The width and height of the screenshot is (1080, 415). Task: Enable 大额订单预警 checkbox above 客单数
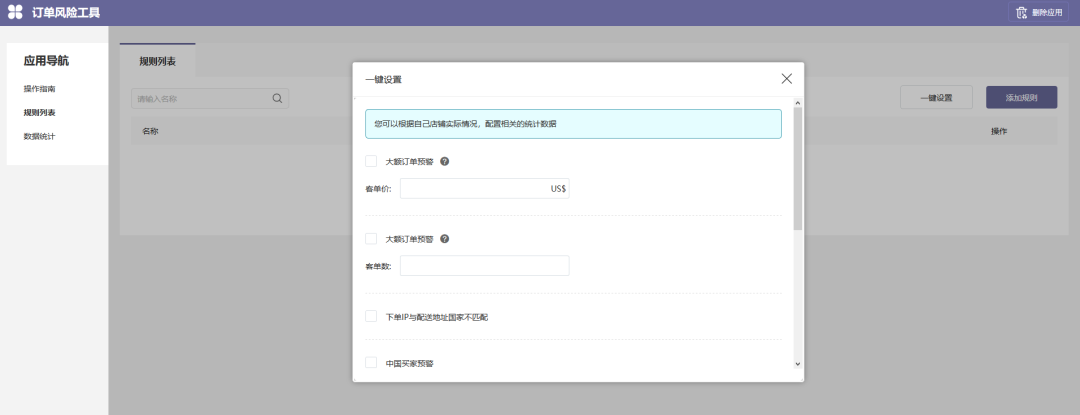tap(371, 239)
